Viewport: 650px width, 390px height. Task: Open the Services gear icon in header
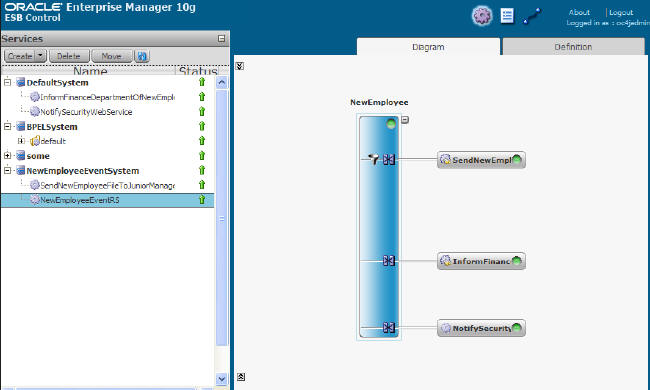click(x=482, y=16)
